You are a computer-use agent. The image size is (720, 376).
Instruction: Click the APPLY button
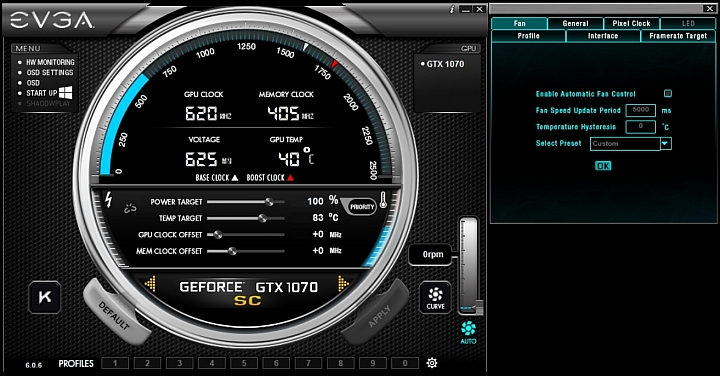tap(379, 316)
